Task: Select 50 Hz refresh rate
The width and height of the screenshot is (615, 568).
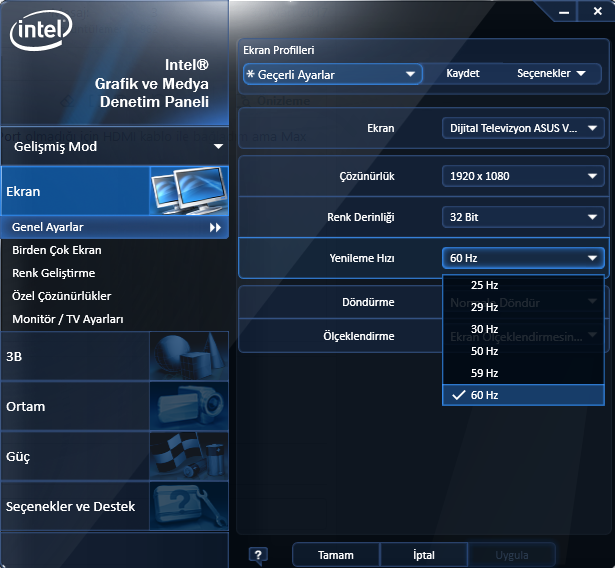Action: 523,351
